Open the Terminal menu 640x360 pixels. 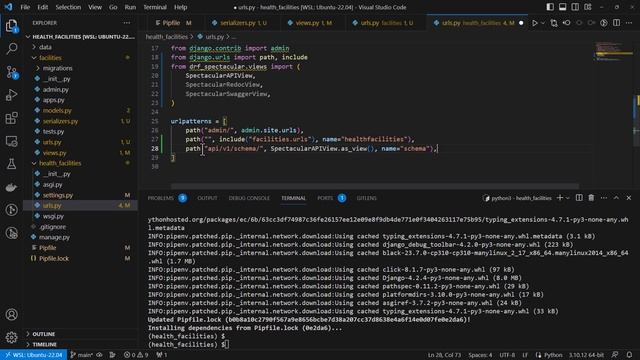point(155,7)
